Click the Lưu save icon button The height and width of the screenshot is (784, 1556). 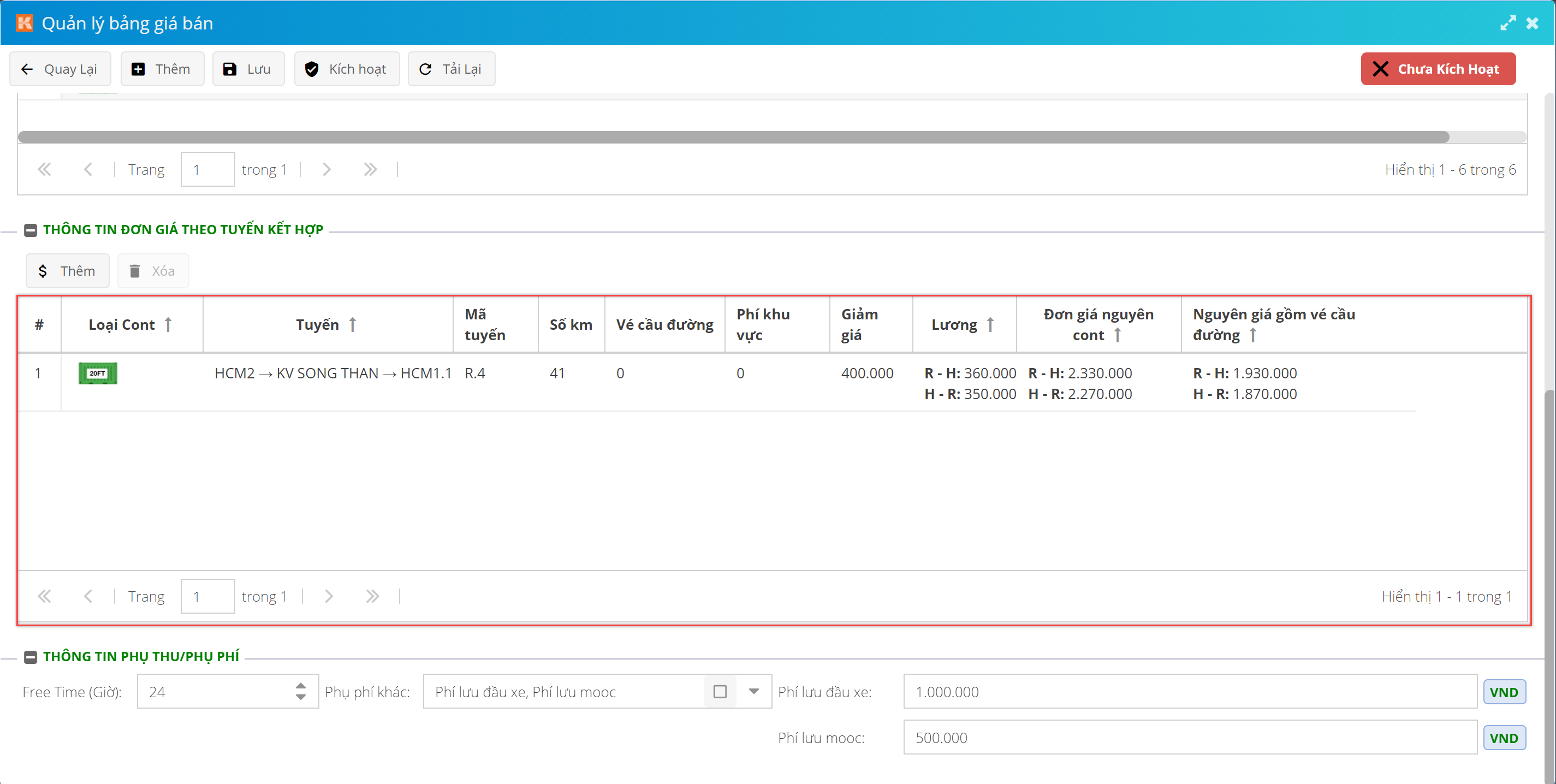click(x=248, y=69)
